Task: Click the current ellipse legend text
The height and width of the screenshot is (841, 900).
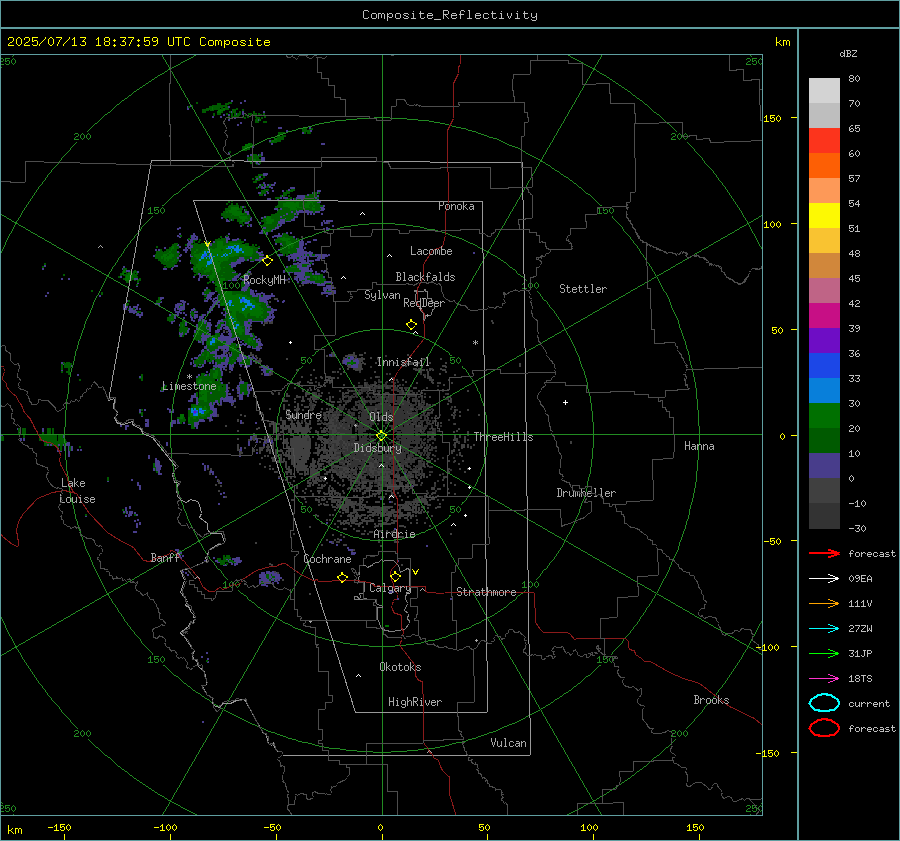Action: tap(869, 704)
